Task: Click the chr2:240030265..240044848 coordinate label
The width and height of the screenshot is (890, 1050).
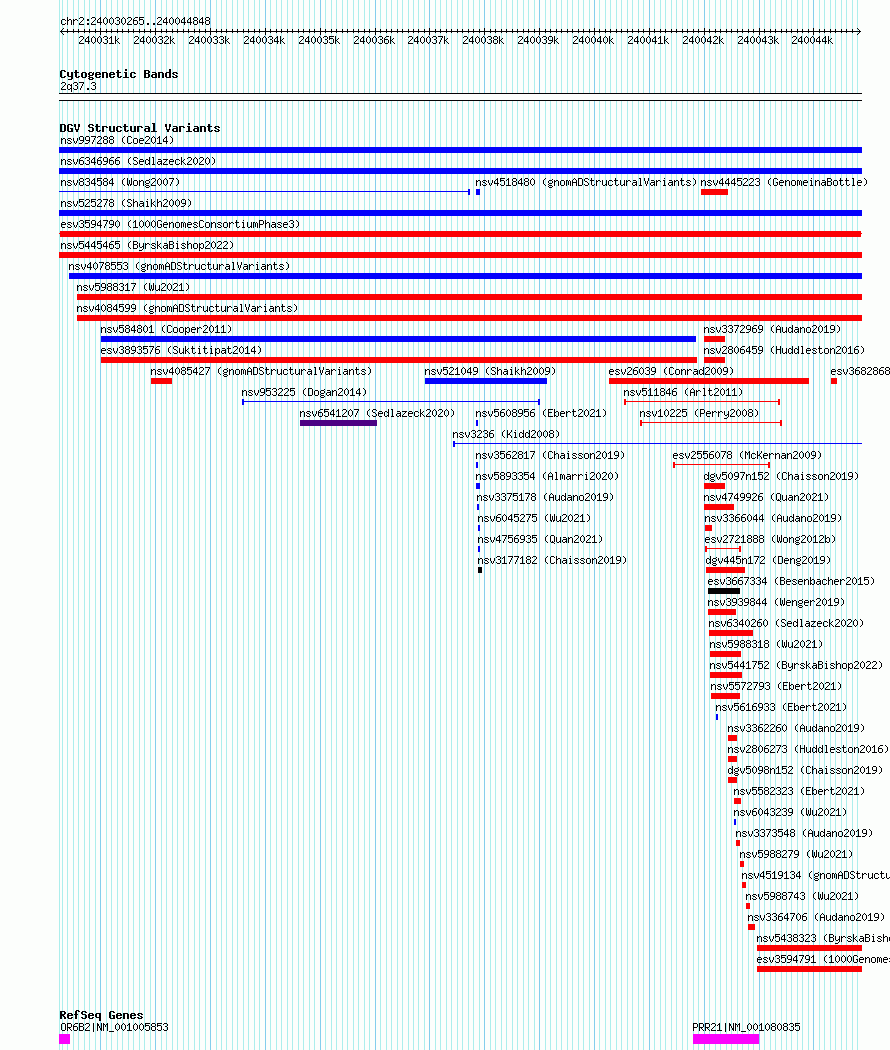Action: click(135, 21)
